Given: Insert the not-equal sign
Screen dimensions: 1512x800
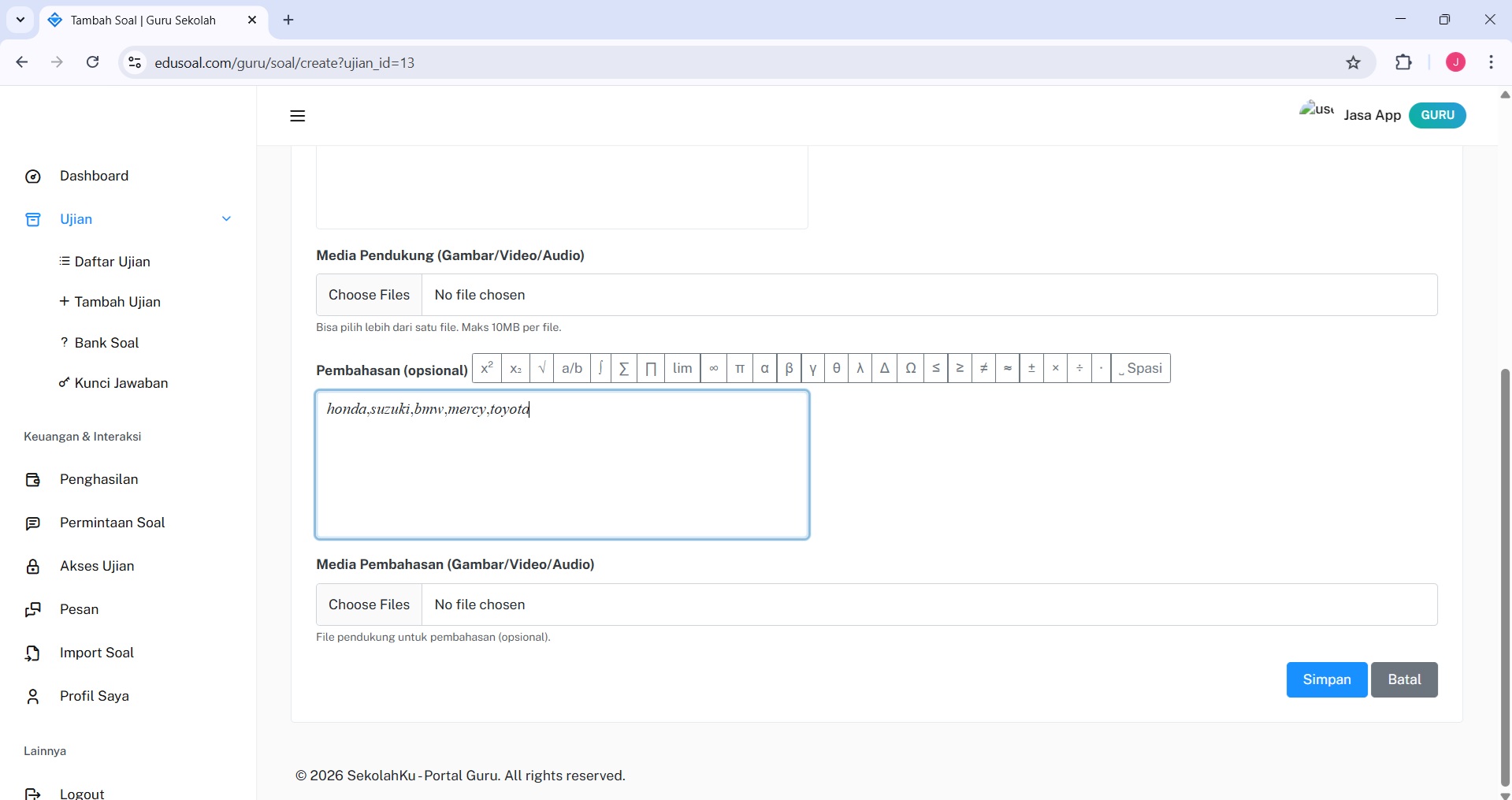Looking at the screenshot, I should pos(983,368).
